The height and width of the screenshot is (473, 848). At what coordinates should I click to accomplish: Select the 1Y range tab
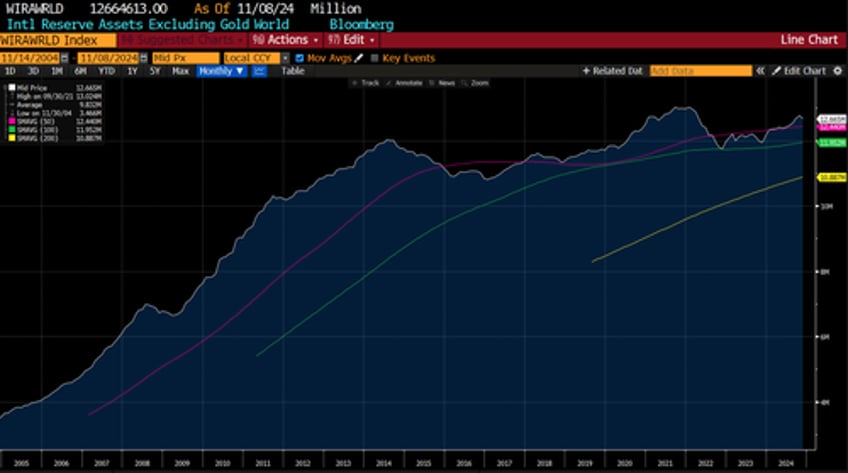click(132, 71)
